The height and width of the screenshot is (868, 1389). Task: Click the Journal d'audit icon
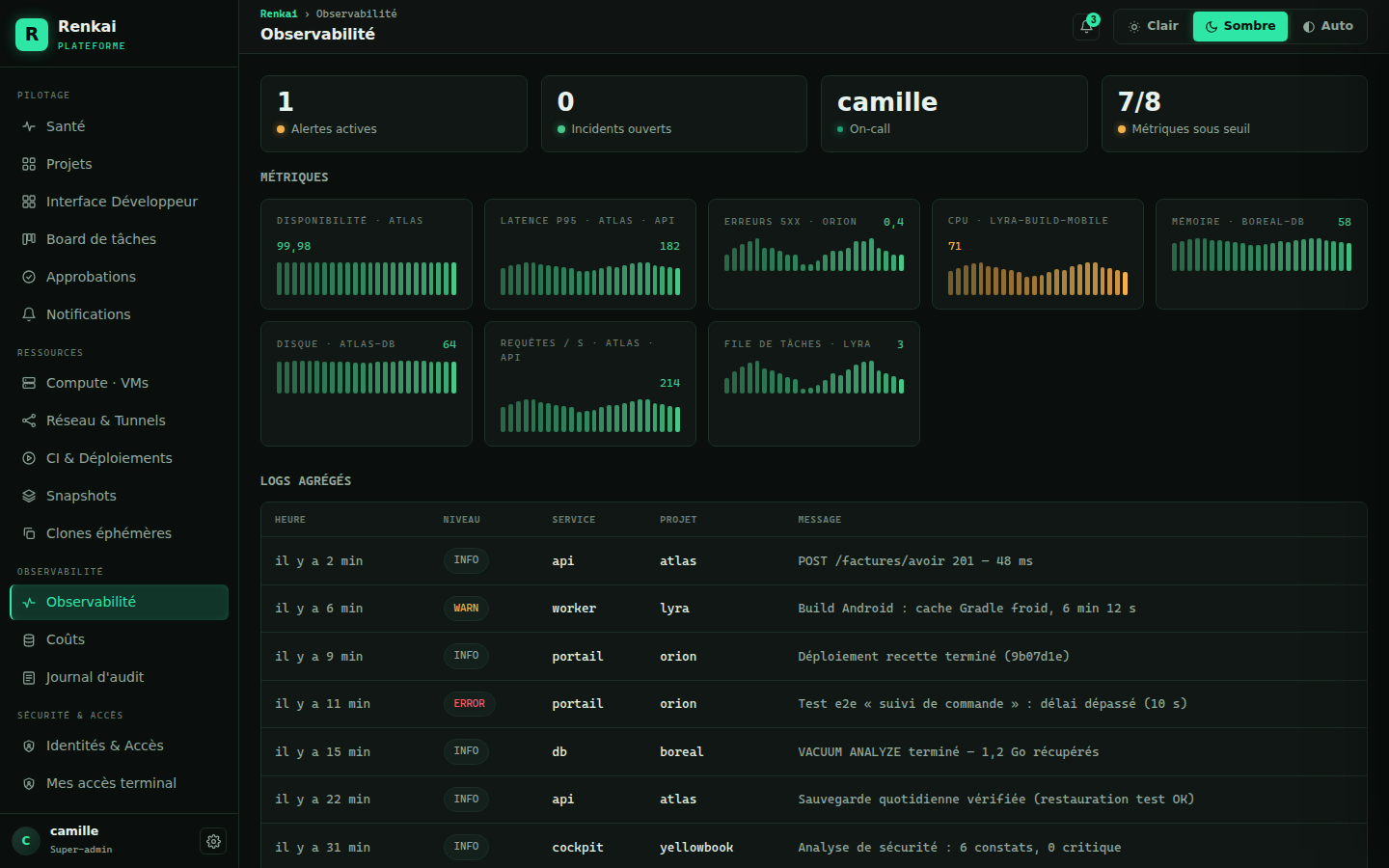click(29, 677)
